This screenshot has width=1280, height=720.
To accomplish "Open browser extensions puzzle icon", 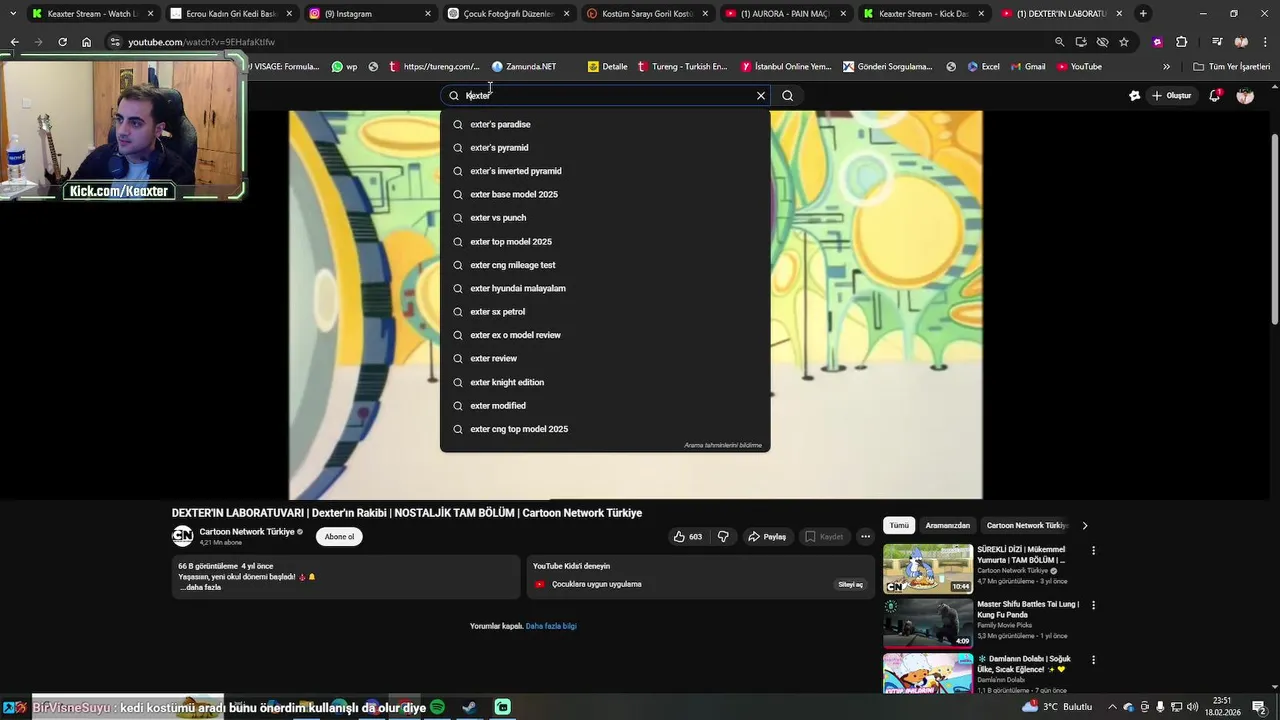I will (1181, 42).
